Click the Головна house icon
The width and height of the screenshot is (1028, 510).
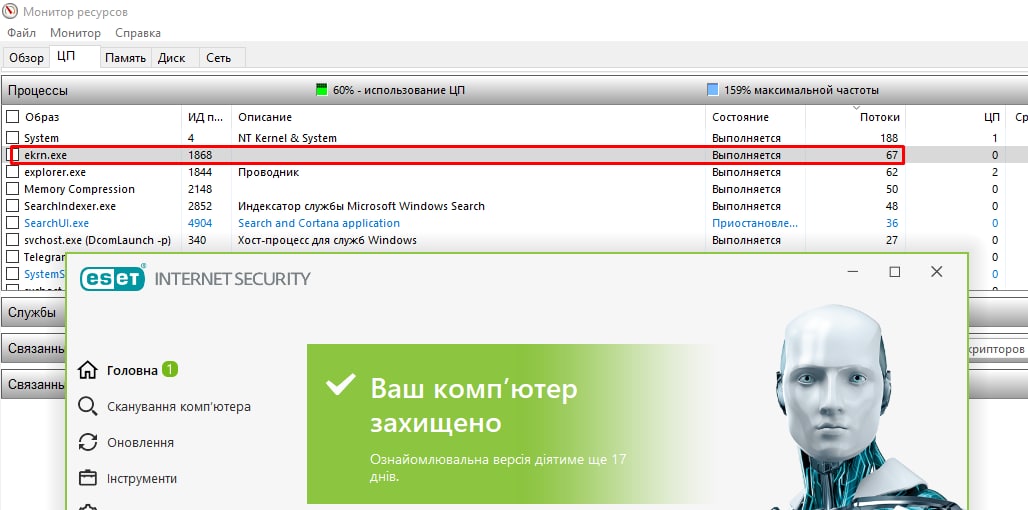click(87, 370)
